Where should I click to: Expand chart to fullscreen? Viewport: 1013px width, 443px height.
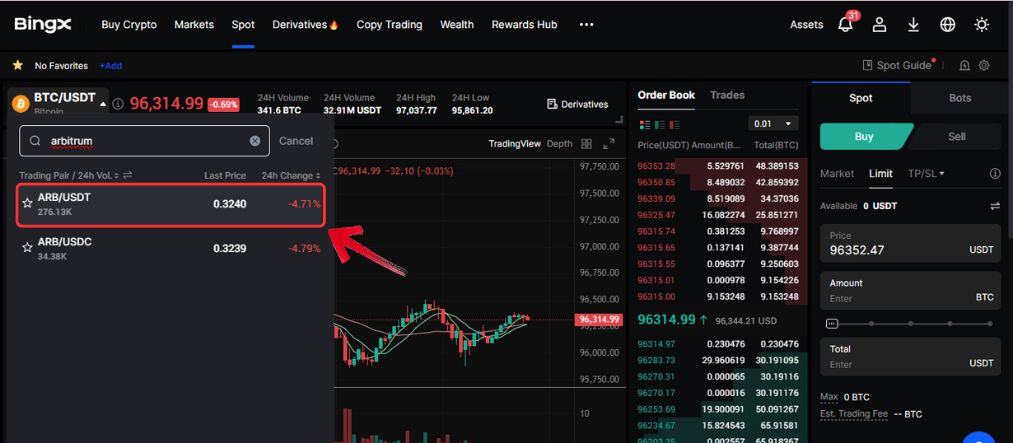[x=609, y=144]
